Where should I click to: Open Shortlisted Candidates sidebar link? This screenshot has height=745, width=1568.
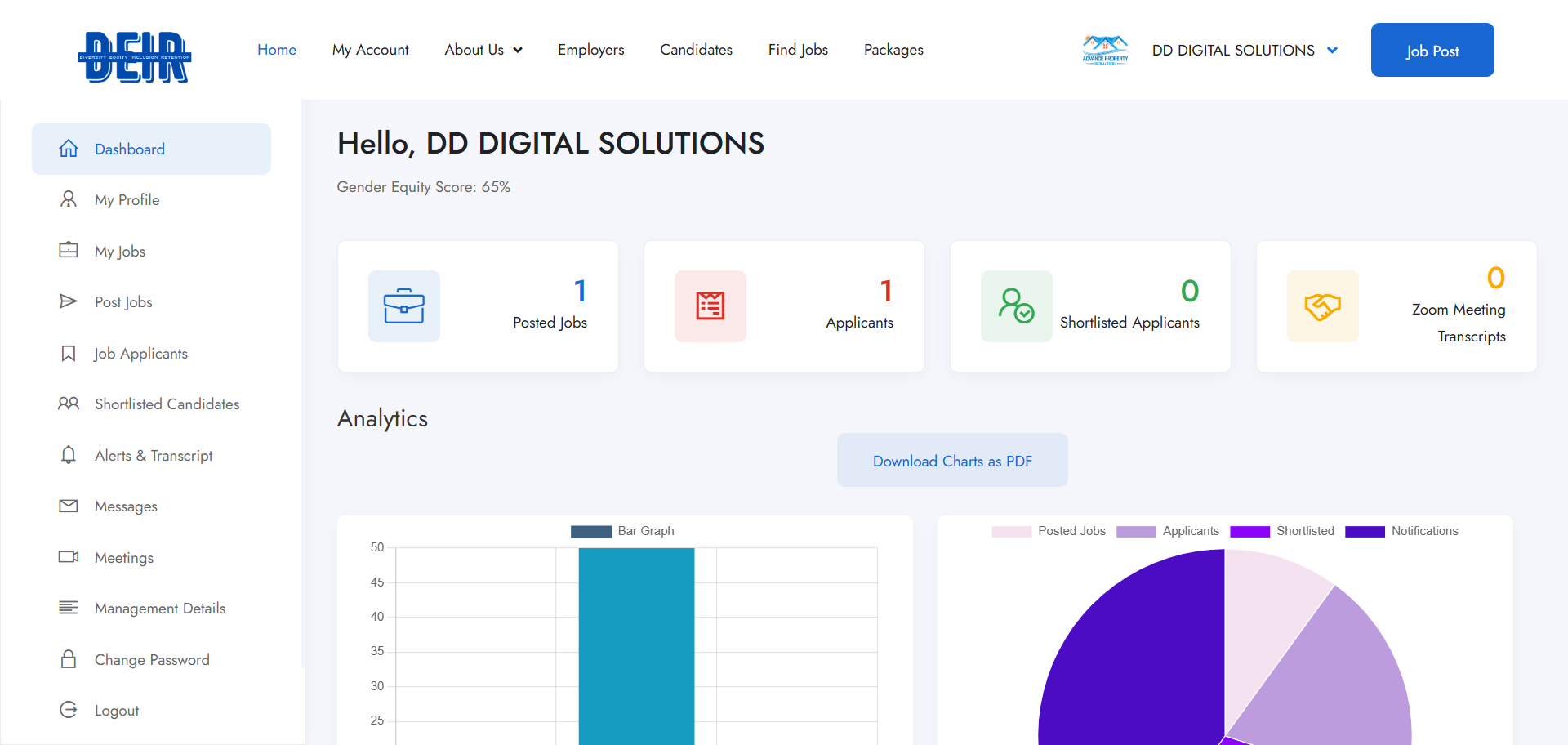(x=167, y=404)
